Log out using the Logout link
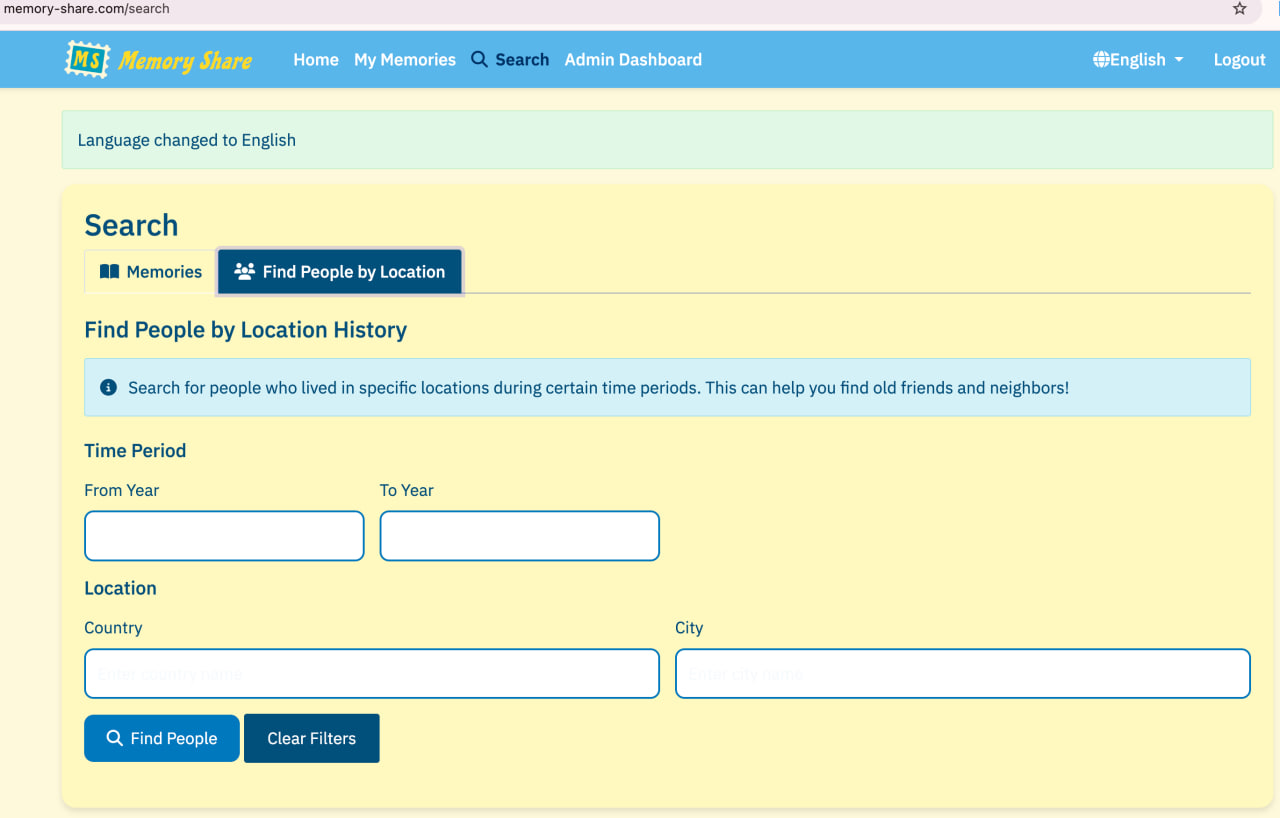Screen dimensions: 1280x818 (1239, 60)
